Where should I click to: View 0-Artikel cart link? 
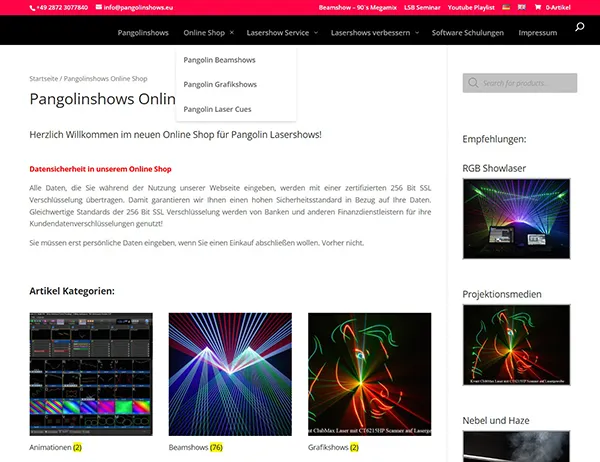click(558, 7)
